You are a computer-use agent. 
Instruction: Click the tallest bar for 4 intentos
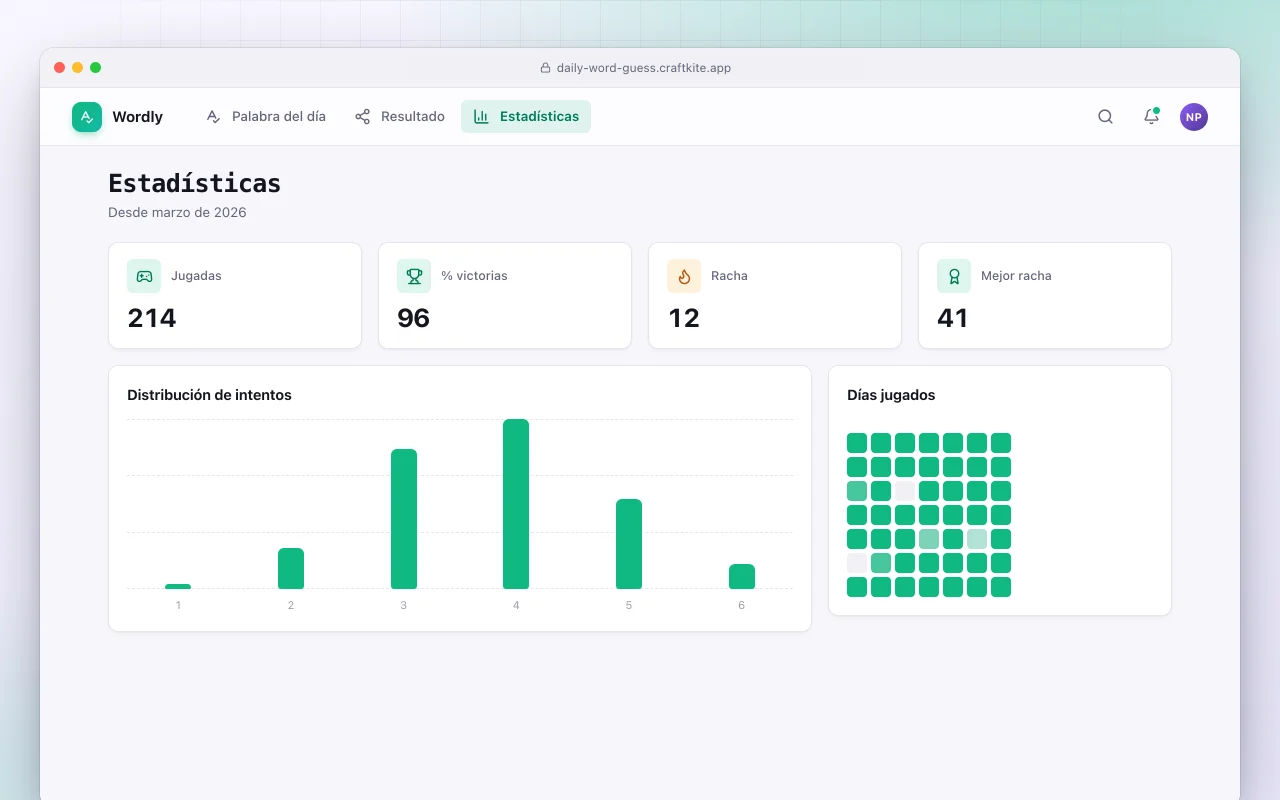(516, 504)
